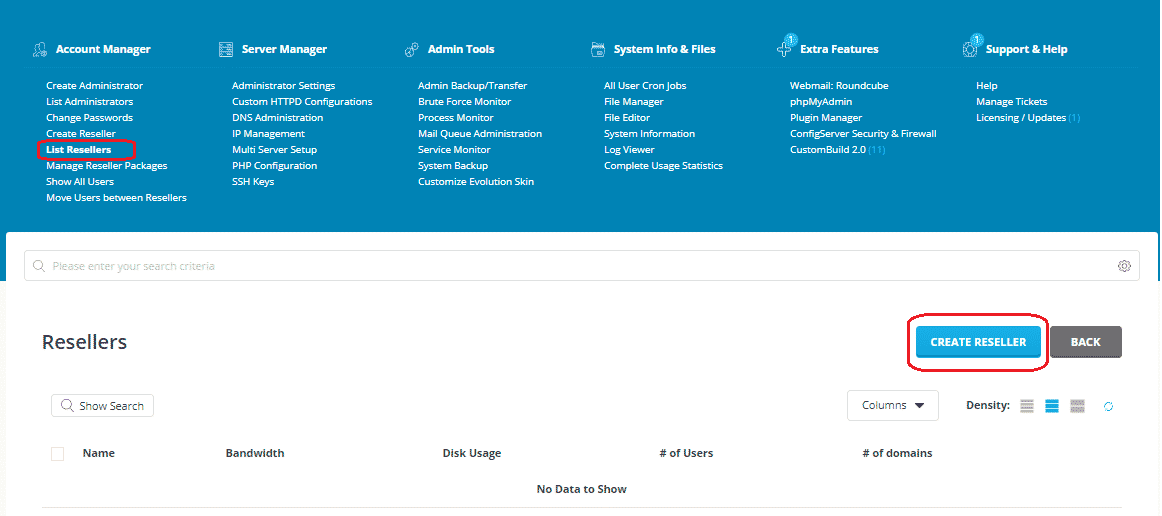Tick the select-all checkbox in table header

(57, 454)
